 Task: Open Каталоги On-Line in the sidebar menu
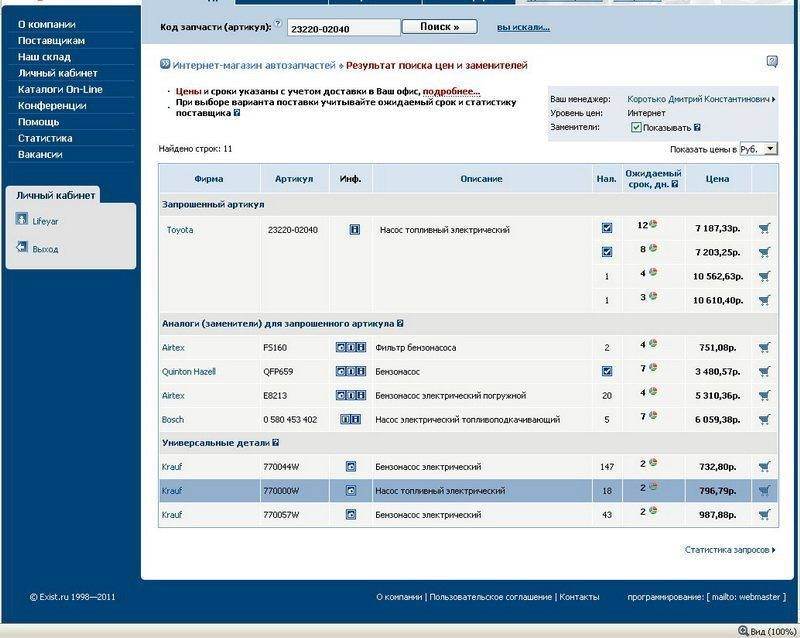pyautogui.click(x=60, y=89)
